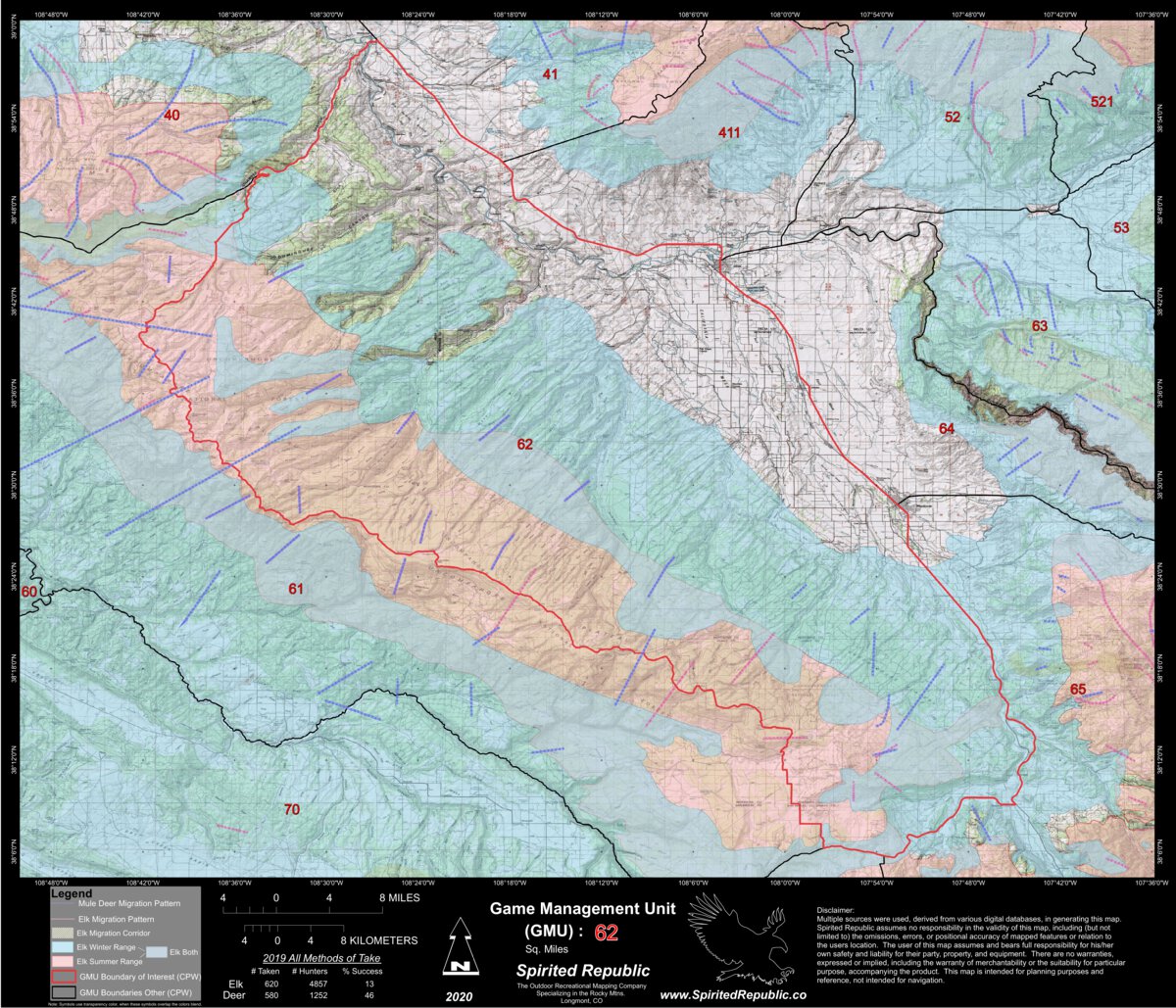Select the GMU 41 label on the map
Viewport: 1176px width, 1008px height.
pyautogui.click(x=549, y=72)
